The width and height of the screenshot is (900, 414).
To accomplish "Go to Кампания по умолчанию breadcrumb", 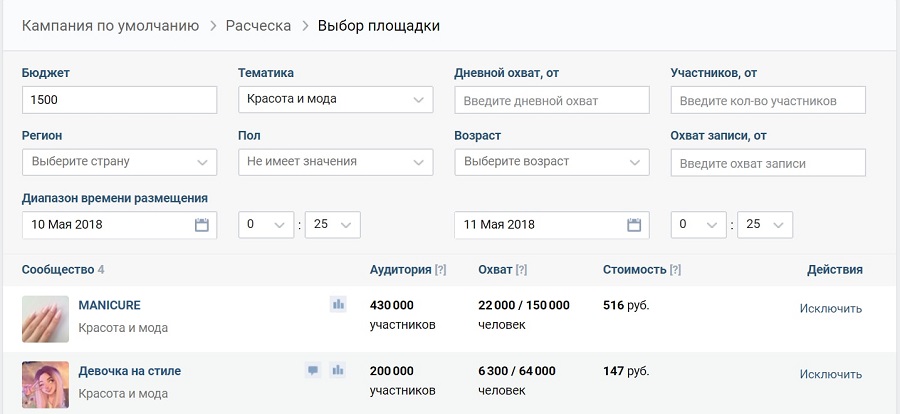I will click(110, 25).
